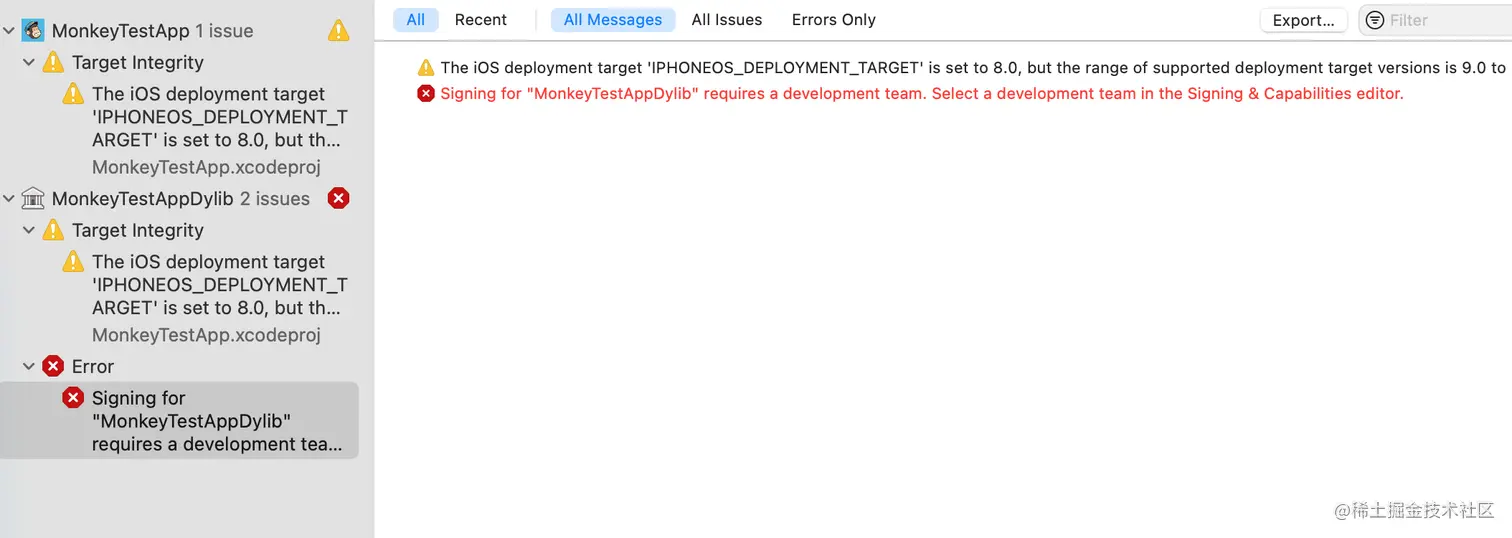Click red error badge beside MonkeyTestAppDylib 2 issues
The height and width of the screenshot is (538, 1512).
pos(339,198)
